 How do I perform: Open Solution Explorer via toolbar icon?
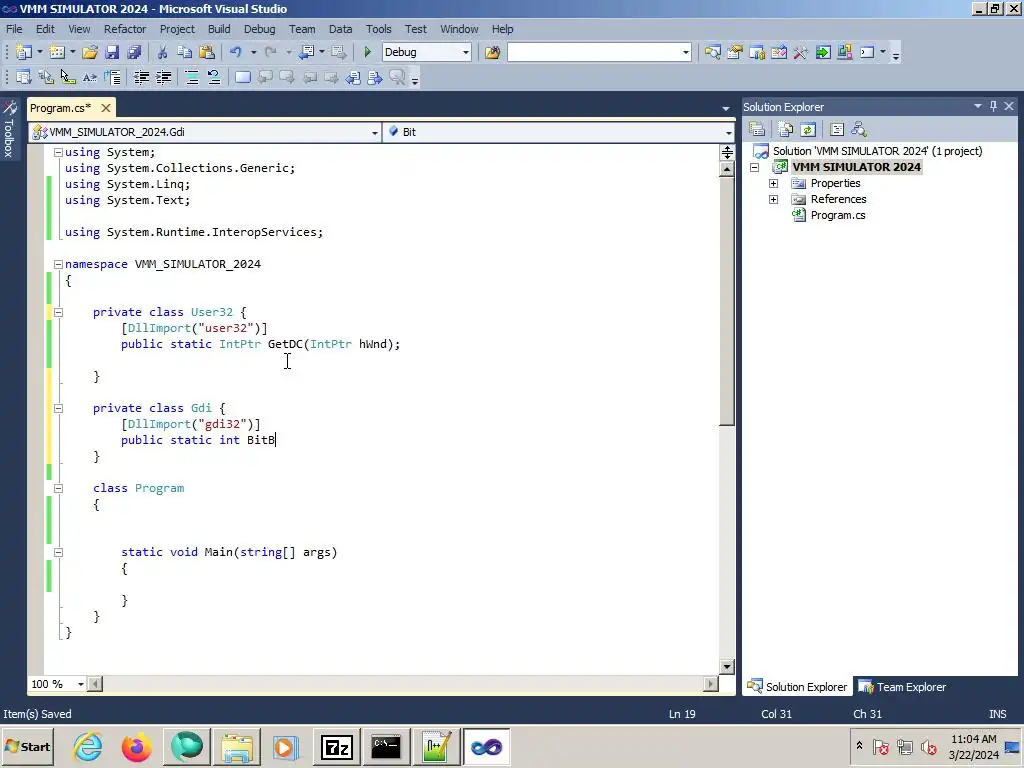point(712,52)
